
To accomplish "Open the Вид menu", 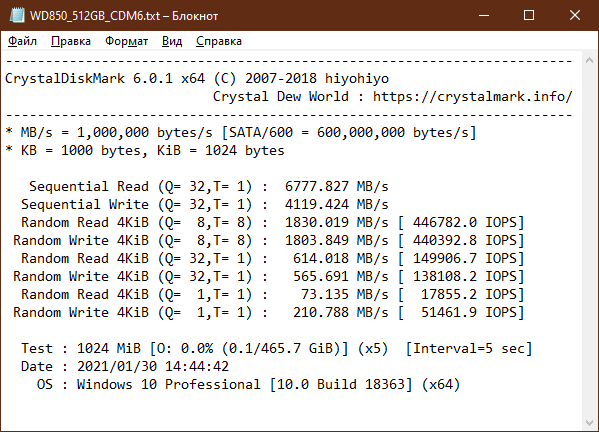I will [x=172, y=41].
